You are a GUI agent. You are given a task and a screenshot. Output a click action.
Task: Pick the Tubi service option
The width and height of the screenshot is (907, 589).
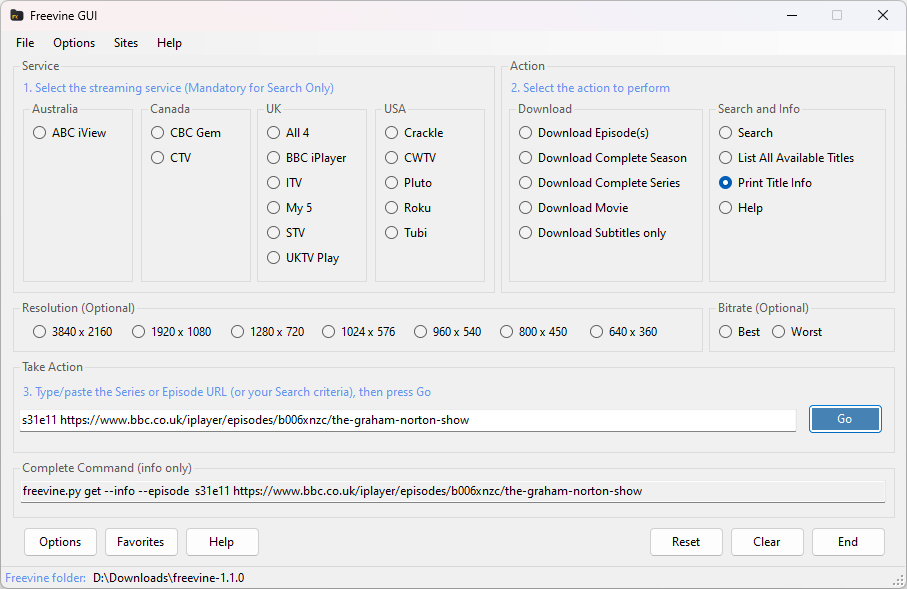(x=392, y=233)
